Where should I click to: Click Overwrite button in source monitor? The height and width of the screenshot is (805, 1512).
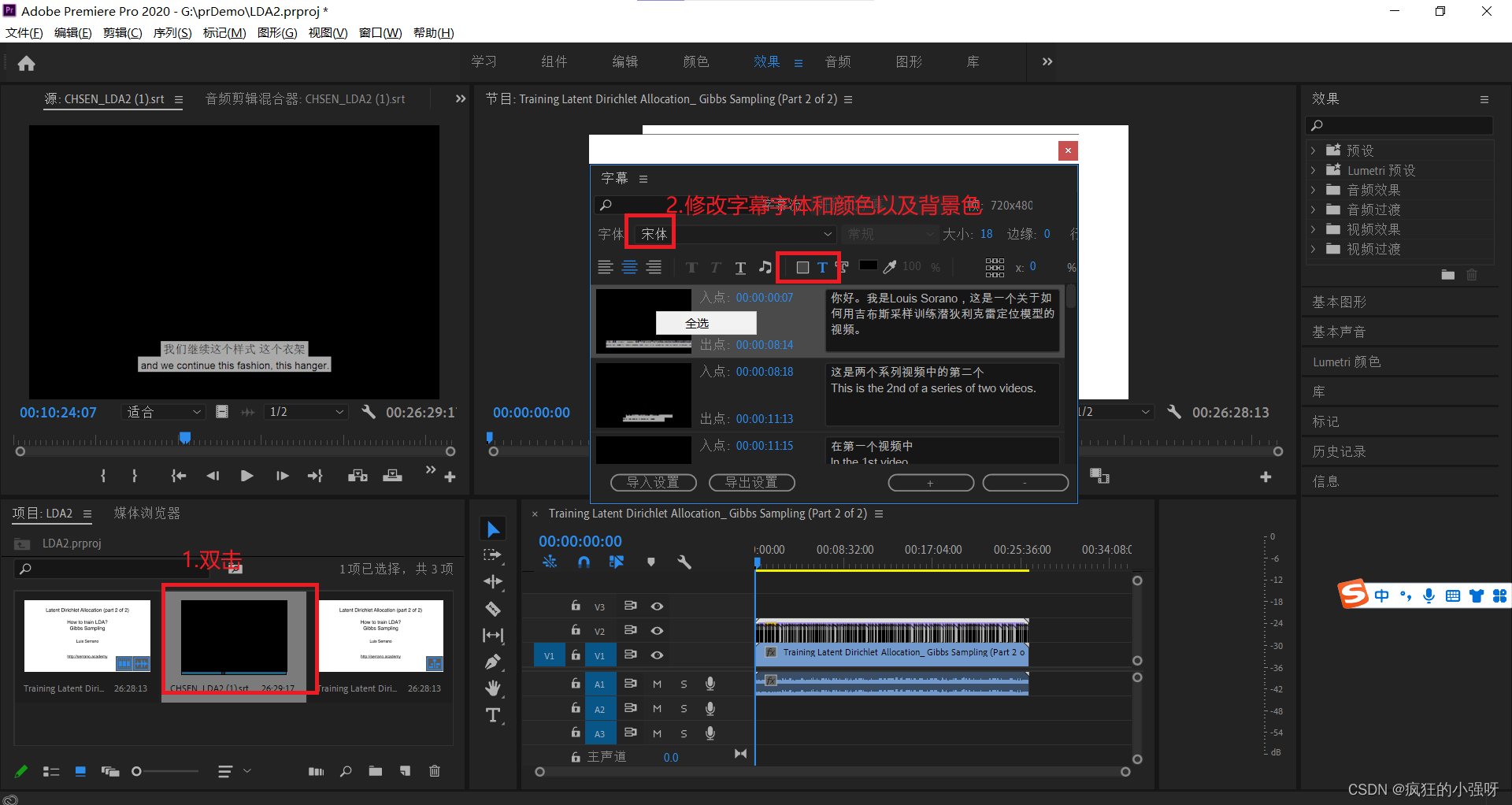[x=392, y=476]
